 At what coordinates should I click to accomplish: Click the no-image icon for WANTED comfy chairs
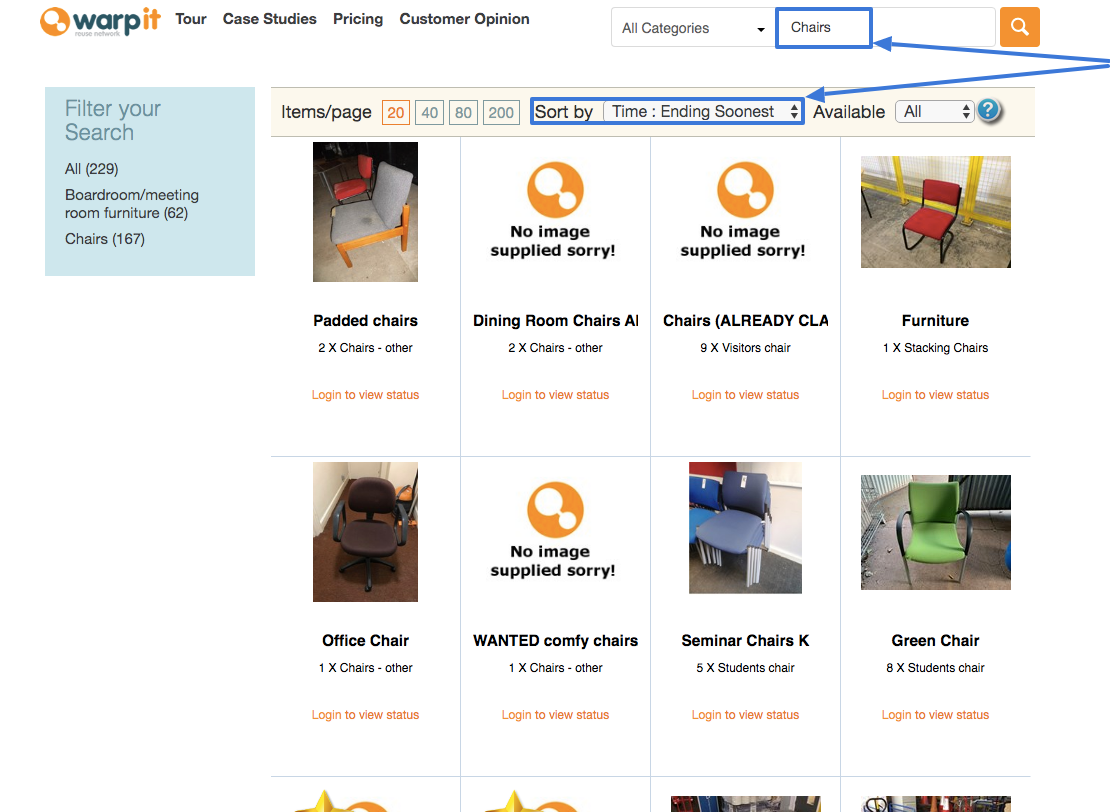[x=555, y=531]
